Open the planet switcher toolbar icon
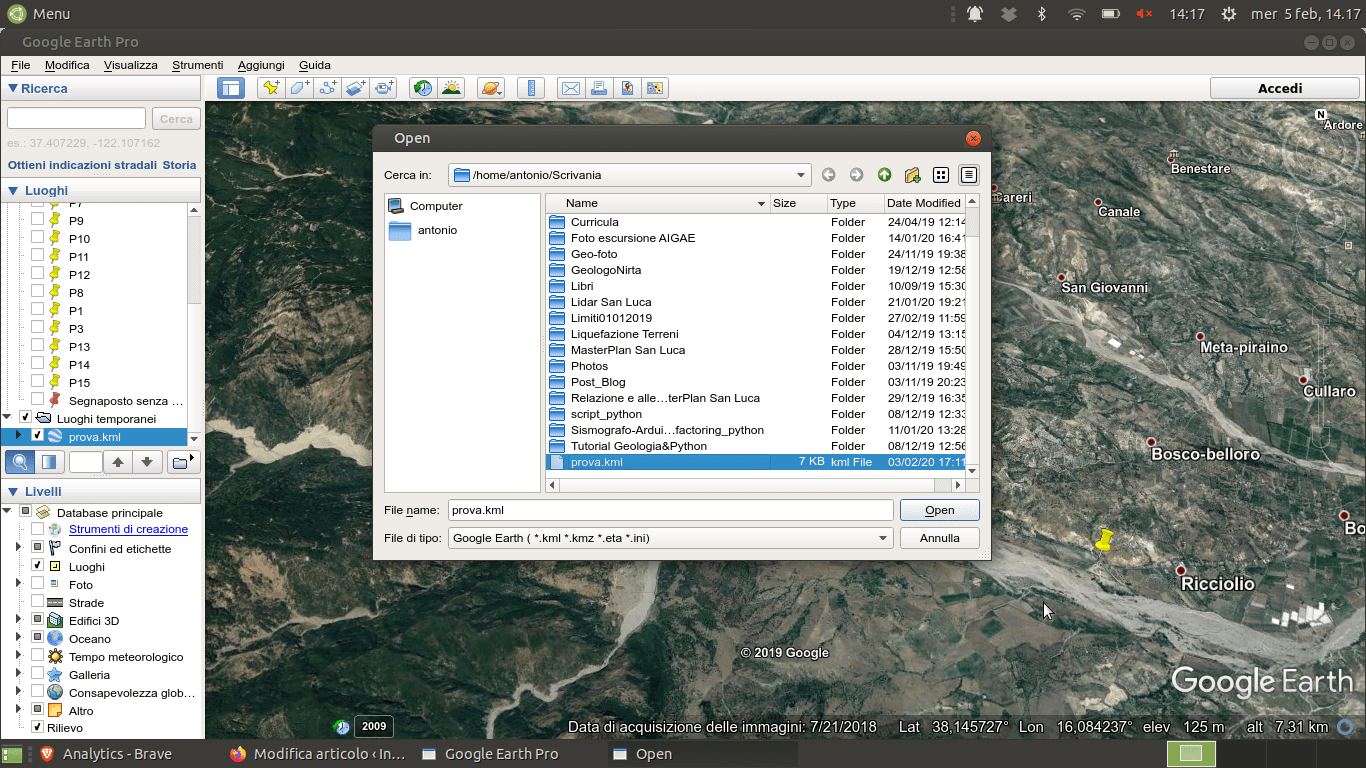Viewport: 1366px width, 768px height. 491,88
